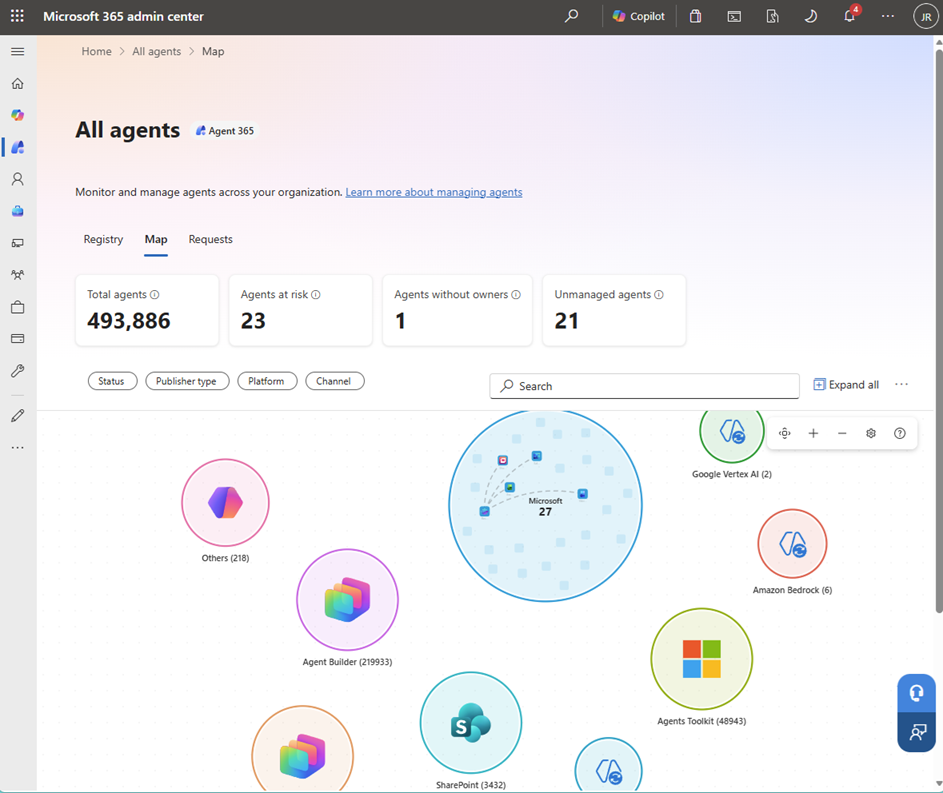The width and height of the screenshot is (943, 793).
Task: Select the Agent Builder (219933) node
Action: click(x=347, y=599)
